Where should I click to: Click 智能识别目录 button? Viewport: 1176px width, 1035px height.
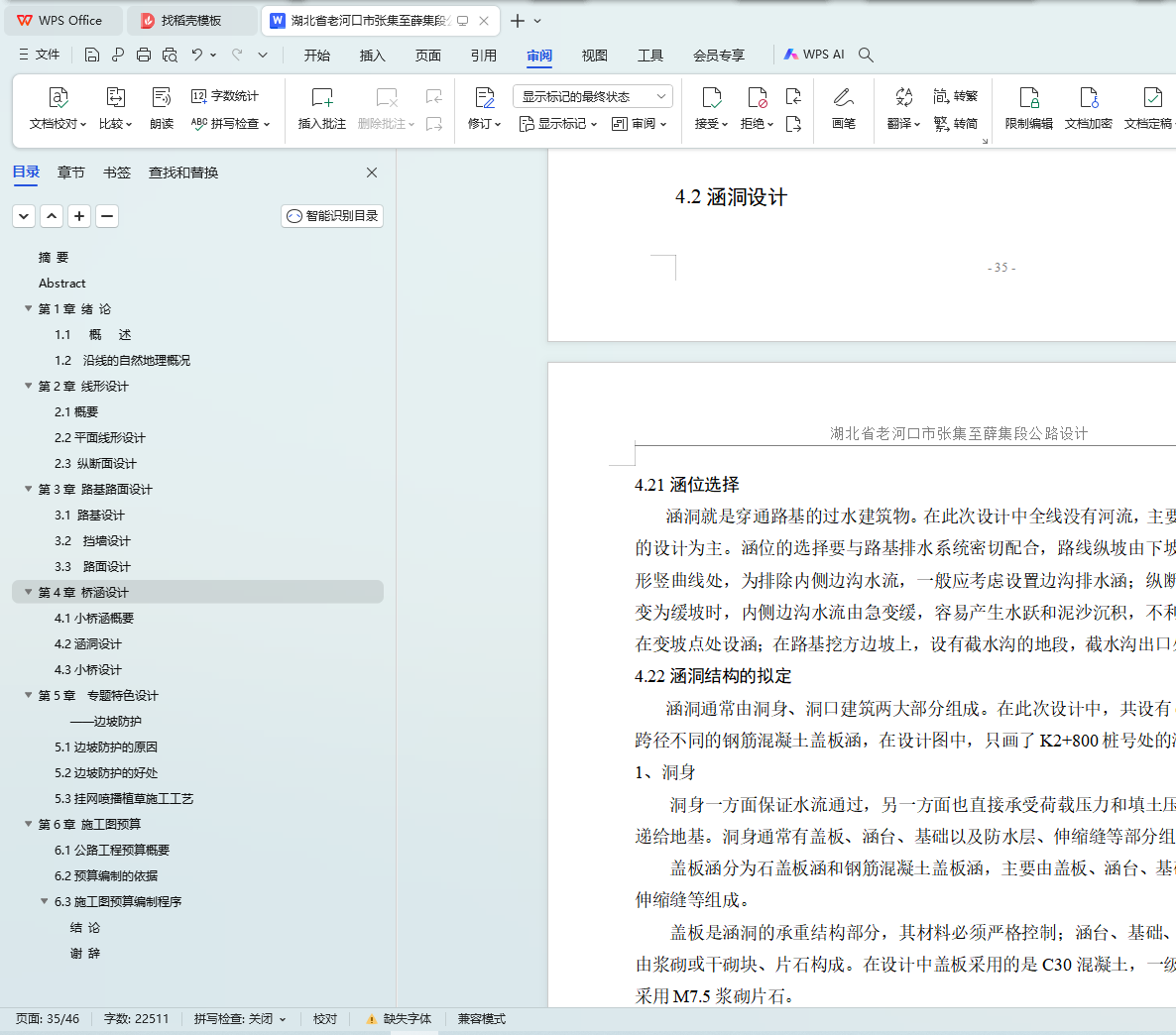pos(332,216)
